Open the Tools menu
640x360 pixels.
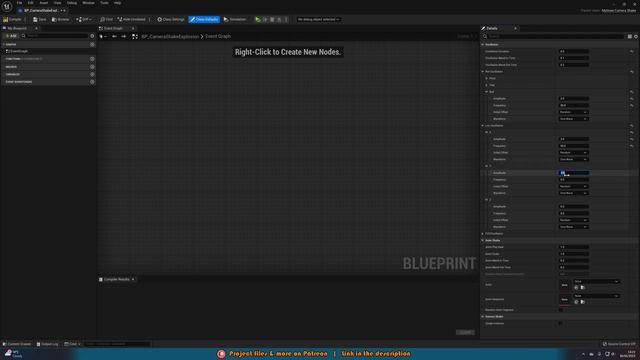tap(104, 3)
